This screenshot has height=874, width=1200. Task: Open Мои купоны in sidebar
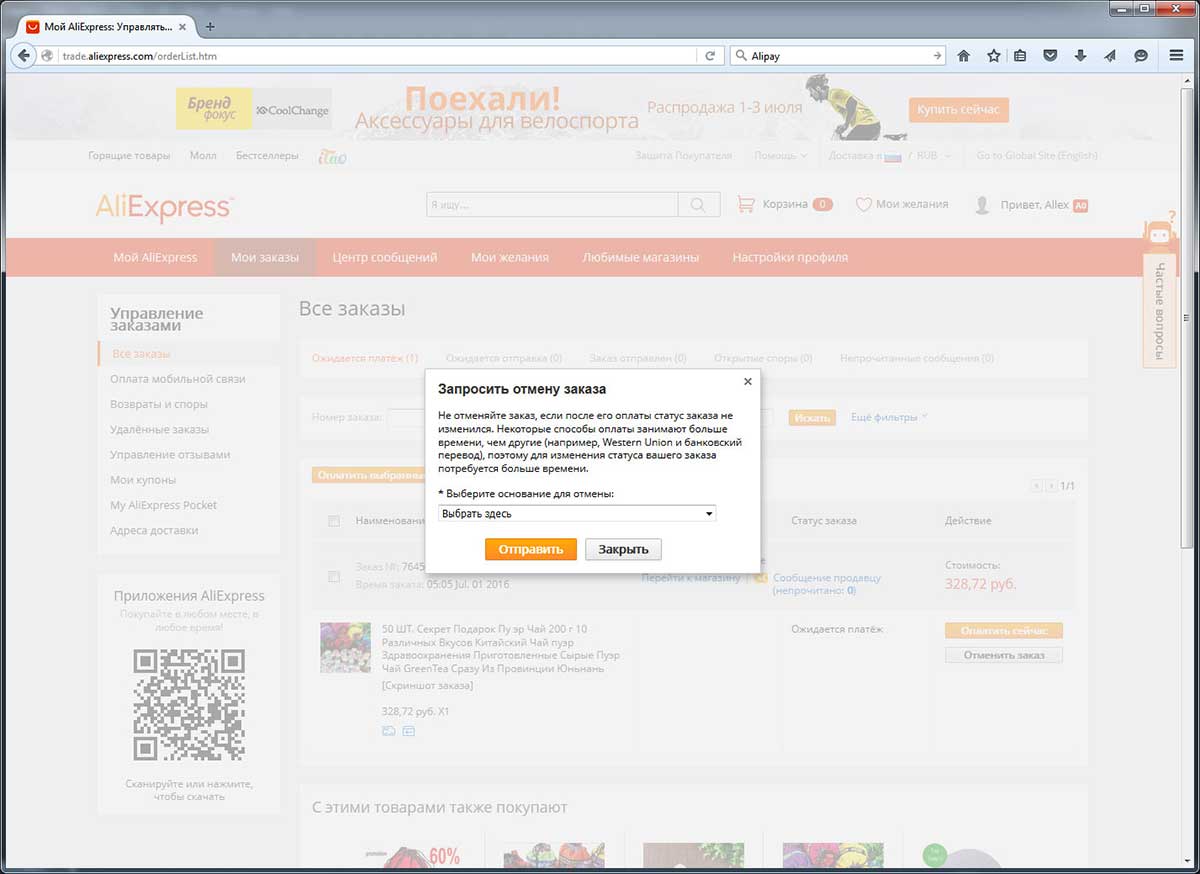point(143,480)
